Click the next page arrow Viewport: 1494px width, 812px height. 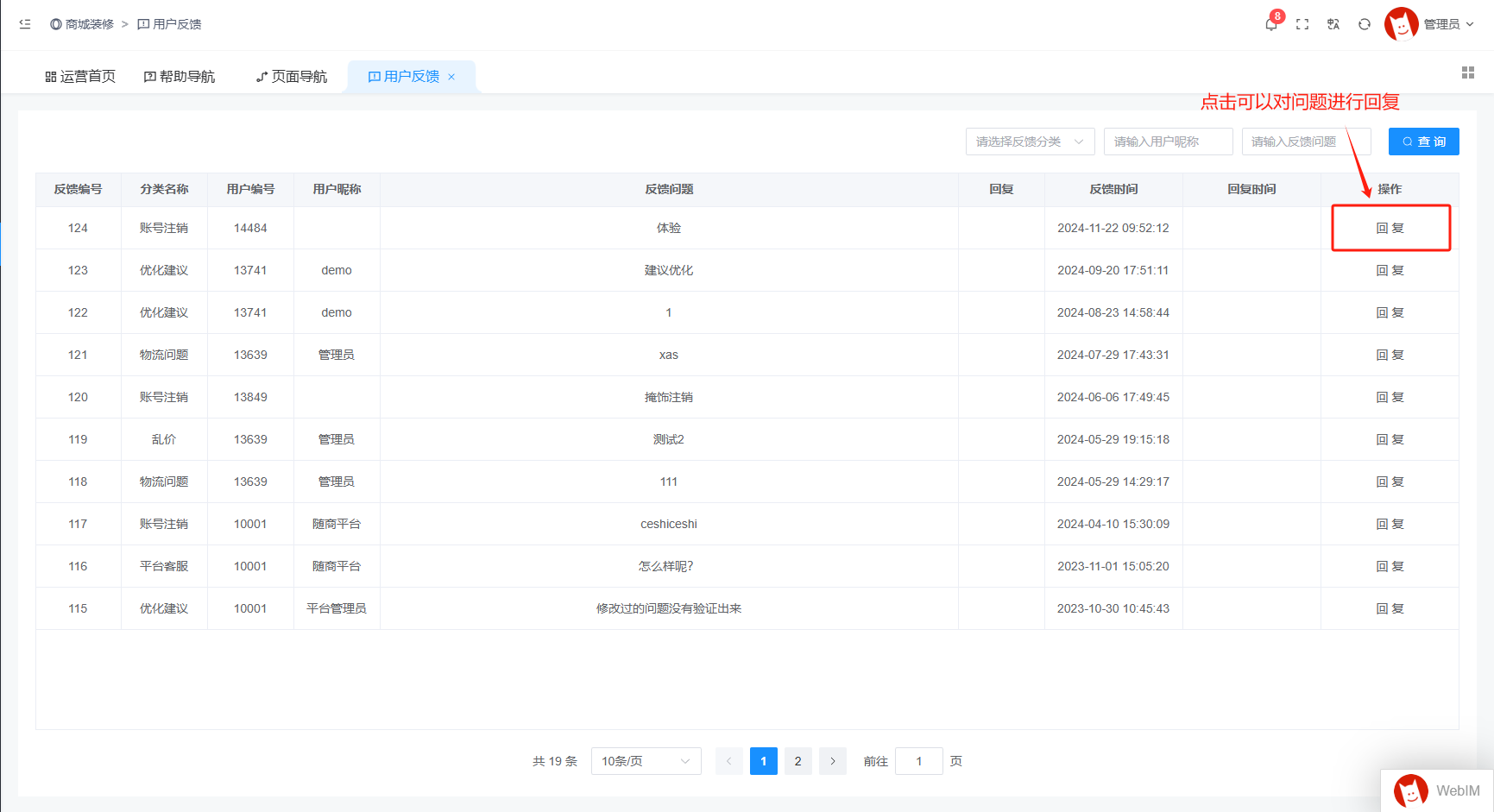click(x=832, y=761)
